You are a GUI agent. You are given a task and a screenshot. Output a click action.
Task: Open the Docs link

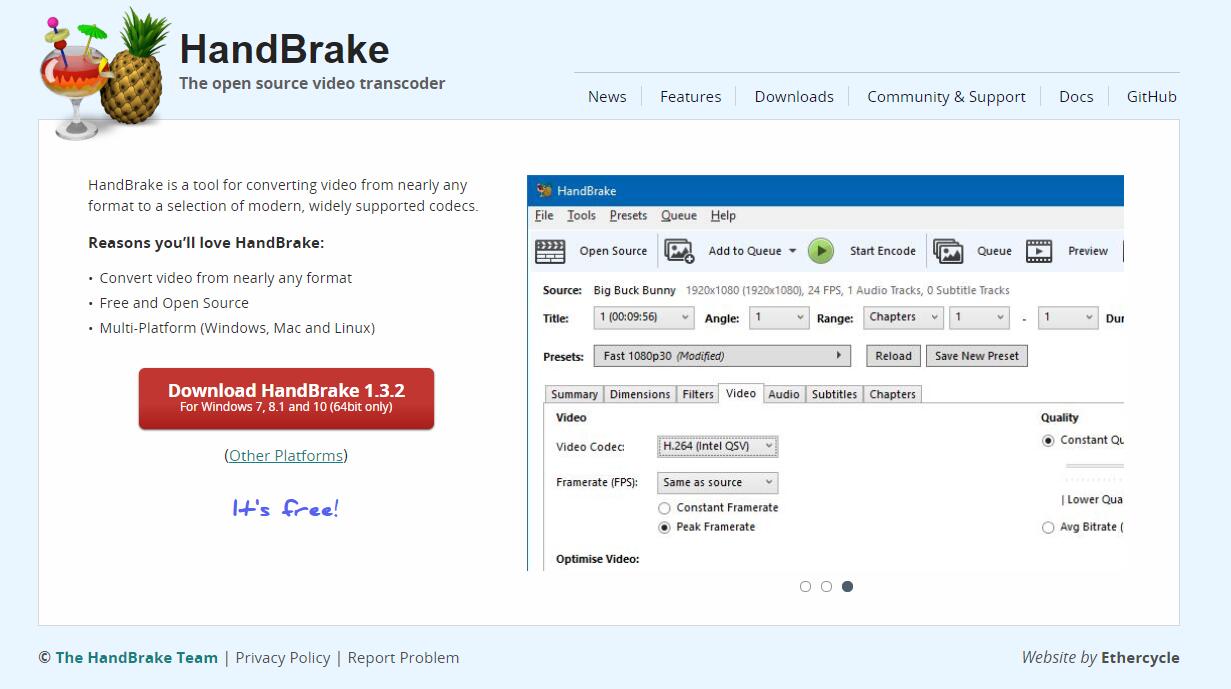pyautogui.click(x=1076, y=96)
